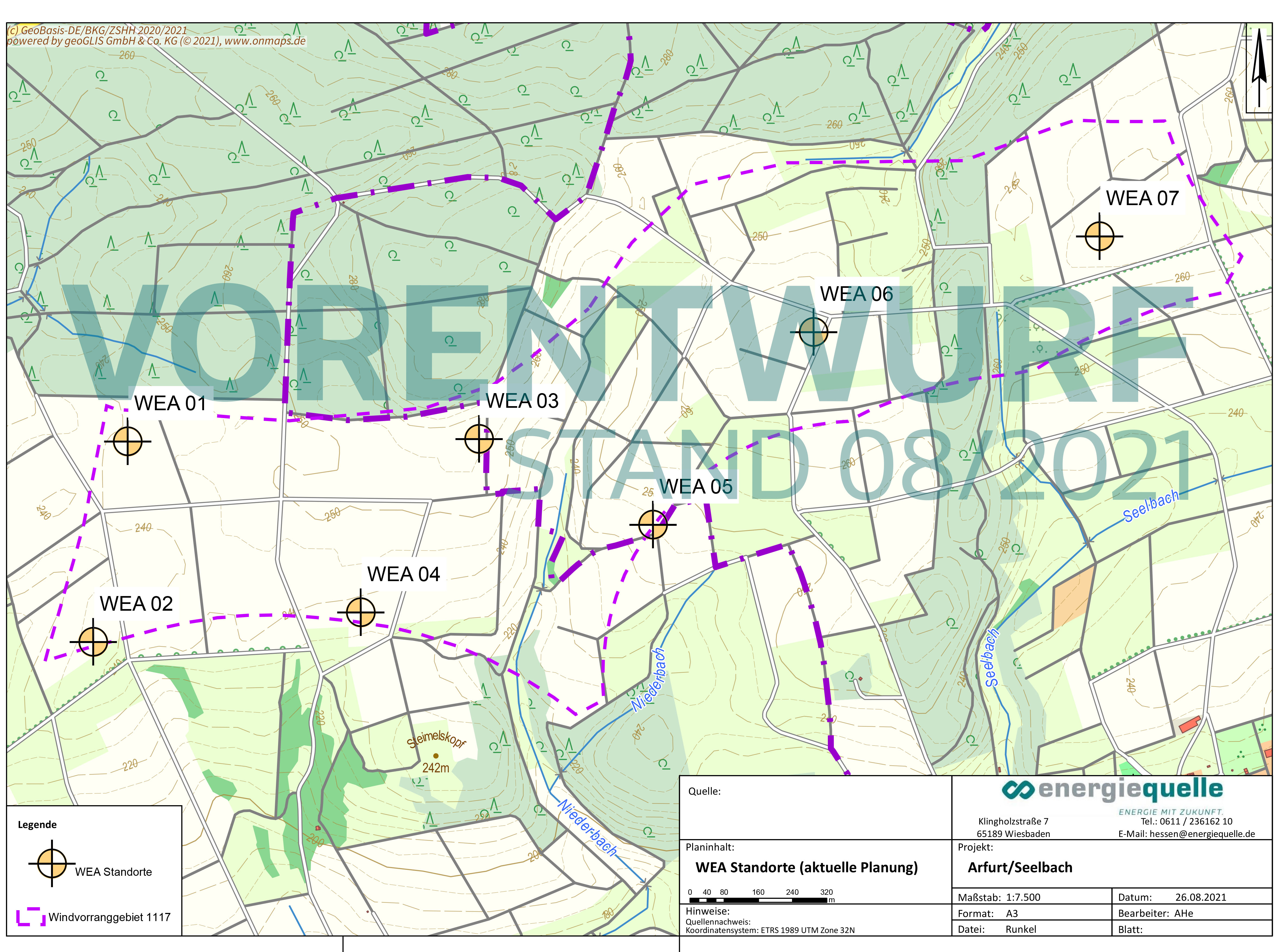Click the WEA 04 turbine marker
1288x952 pixels.
coord(361,612)
